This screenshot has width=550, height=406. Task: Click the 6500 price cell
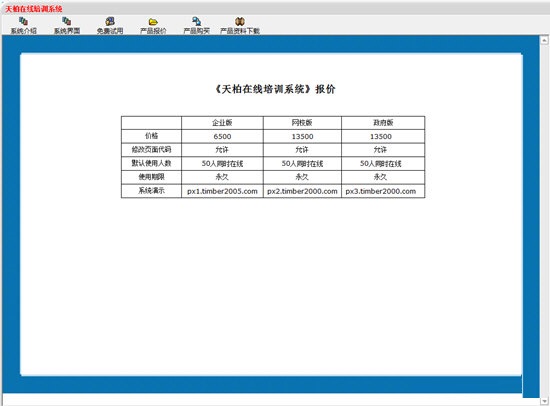point(222,136)
